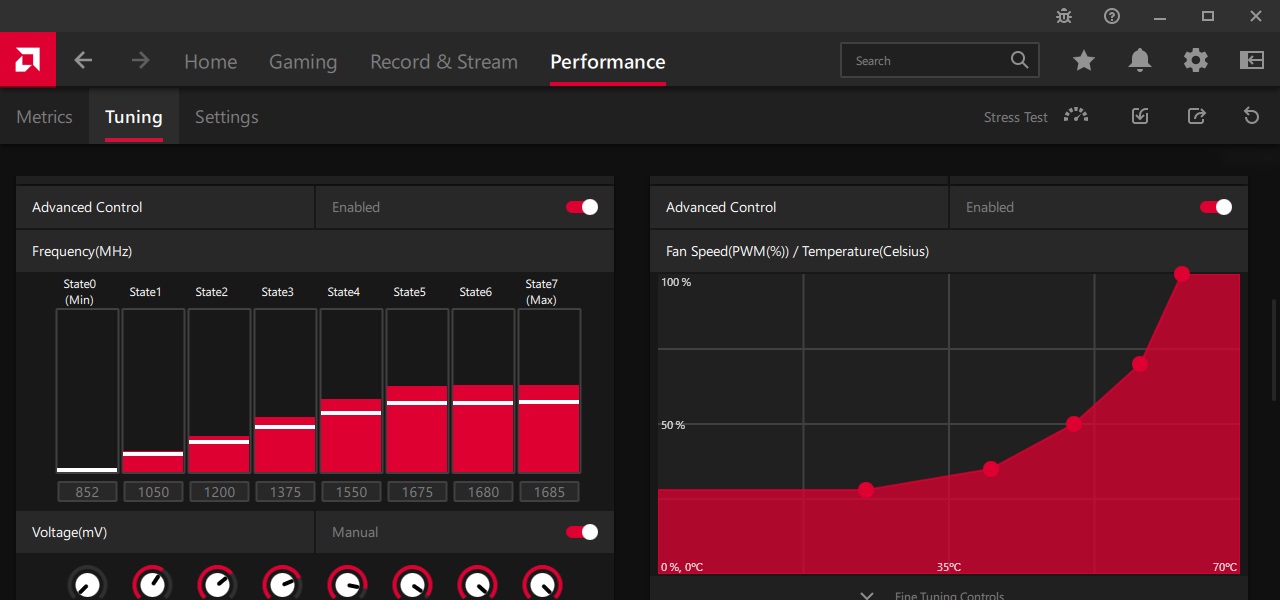Viewport: 1280px width, 600px height.
Task: Click the Voltage(mV) label
Action: [69, 532]
